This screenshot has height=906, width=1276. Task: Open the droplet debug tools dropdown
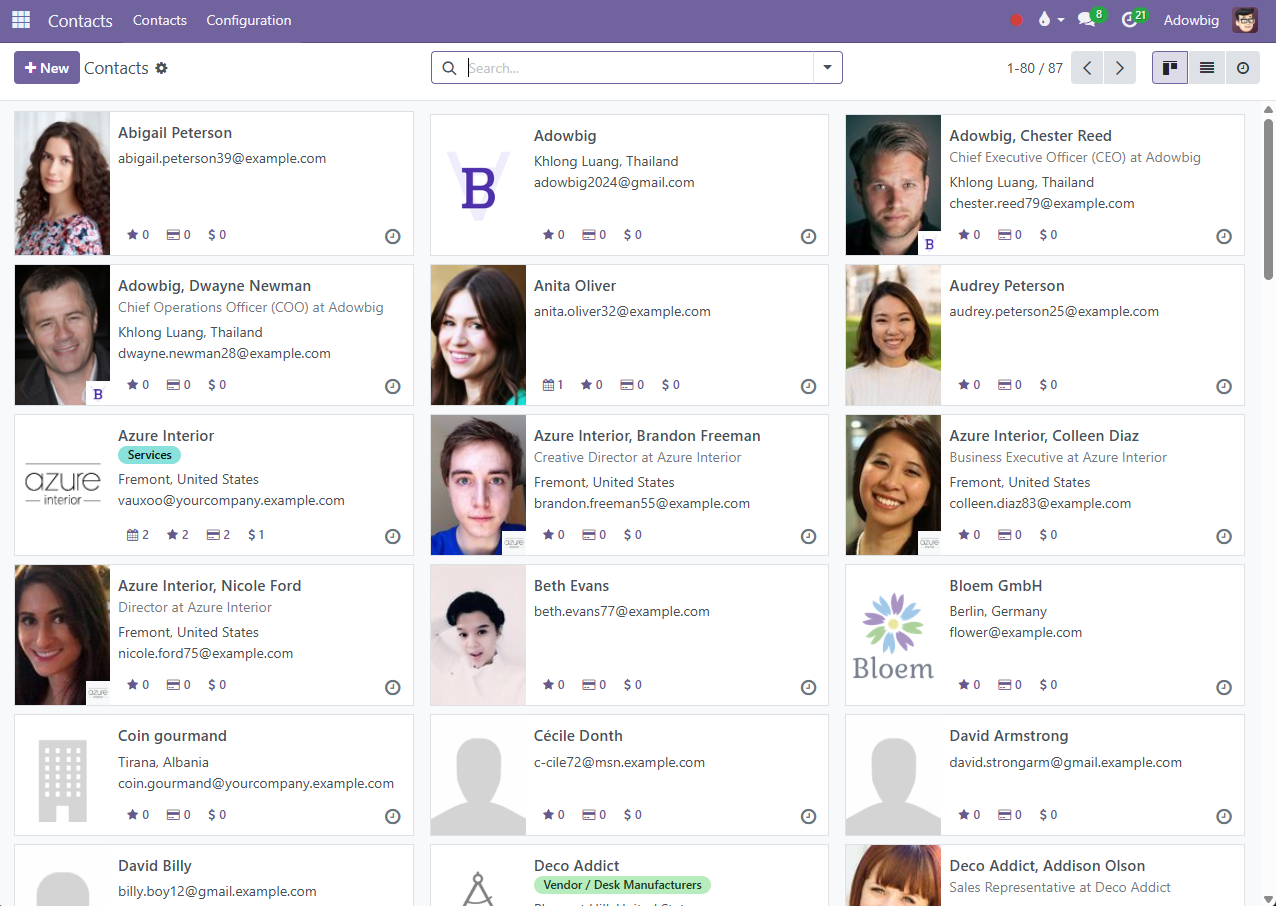[x=1050, y=20]
